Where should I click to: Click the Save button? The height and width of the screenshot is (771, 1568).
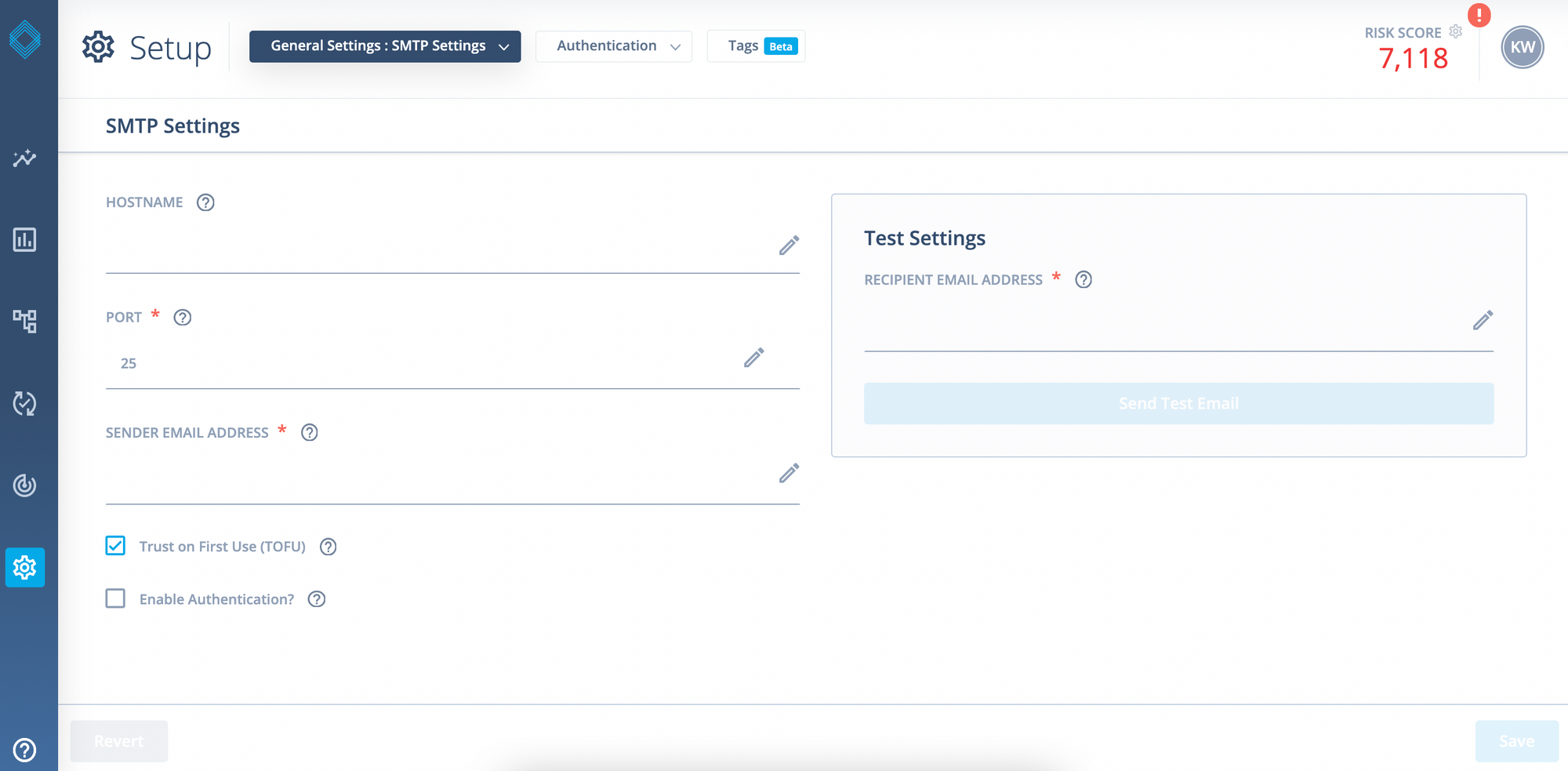point(1516,741)
